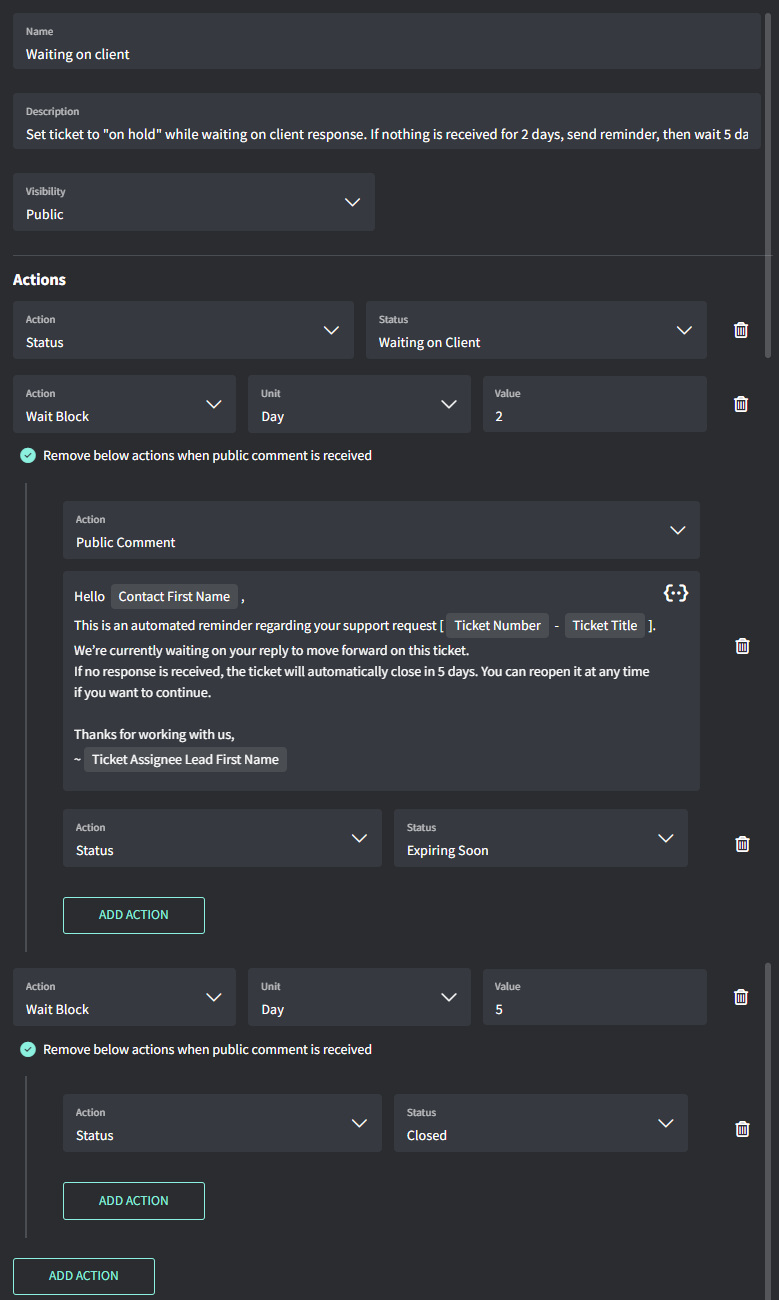Delete the Expiring Soon status action
Screen dimensions: 779x1300
742,844
